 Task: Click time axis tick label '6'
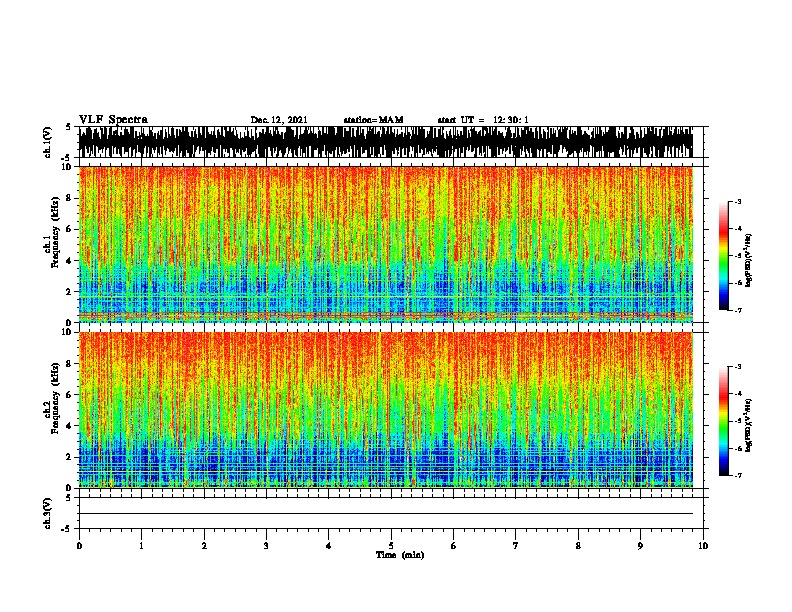click(x=453, y=546)
